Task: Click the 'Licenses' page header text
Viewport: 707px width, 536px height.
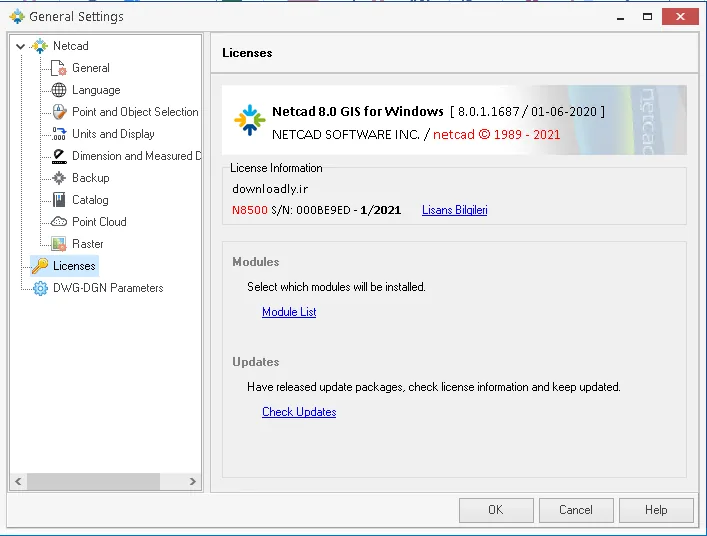Action: point(247,53)
